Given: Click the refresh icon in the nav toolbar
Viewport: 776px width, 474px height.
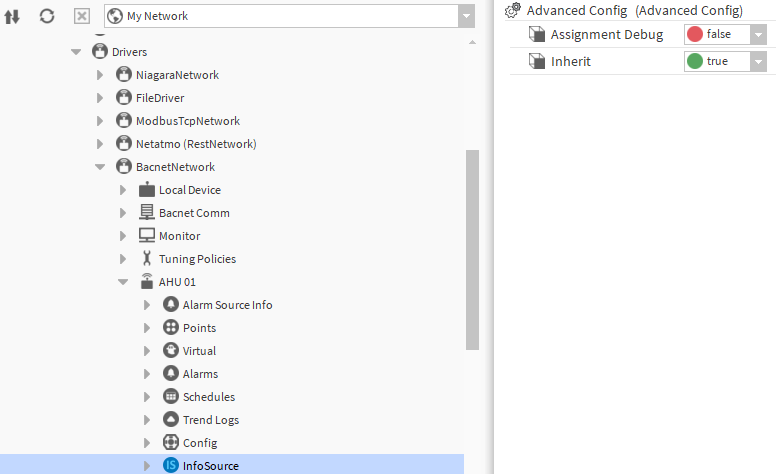Looking at the screenshot, I should click(x=47, y=16).
